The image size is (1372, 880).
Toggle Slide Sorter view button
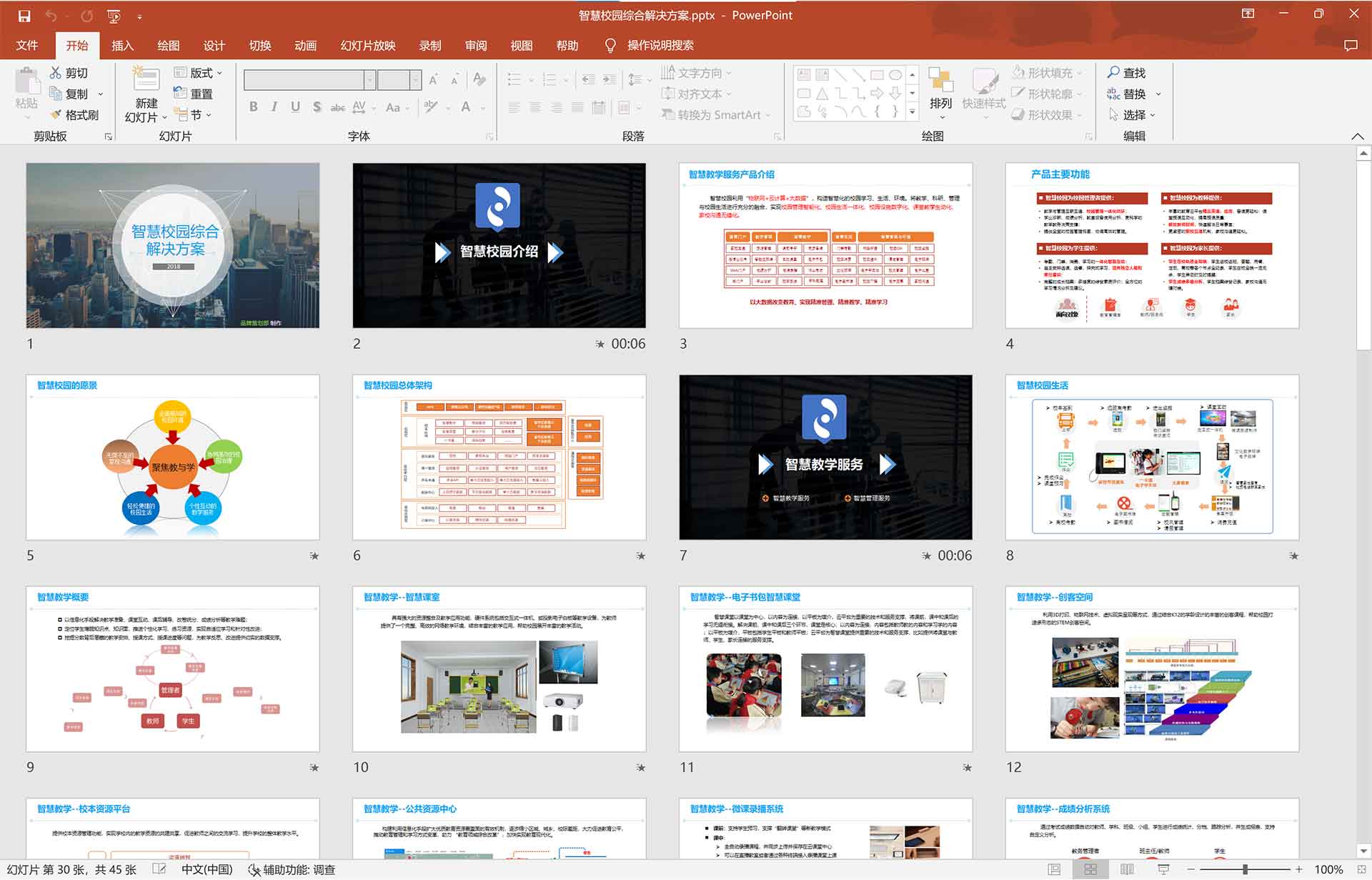tap(1090, 869)
